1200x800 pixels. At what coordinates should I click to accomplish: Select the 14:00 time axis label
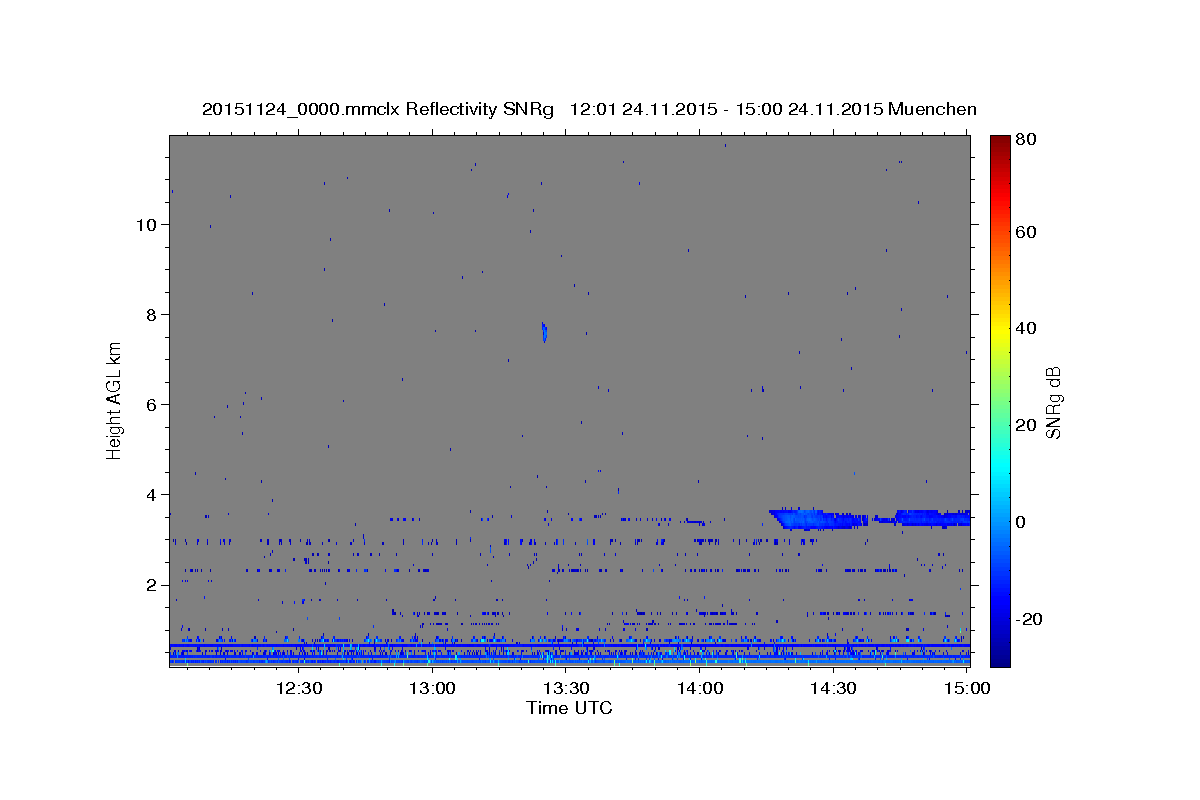pos(700,688)
